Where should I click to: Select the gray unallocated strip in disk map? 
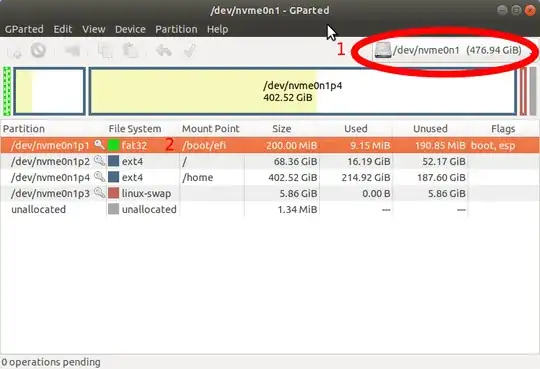(533, 91)
